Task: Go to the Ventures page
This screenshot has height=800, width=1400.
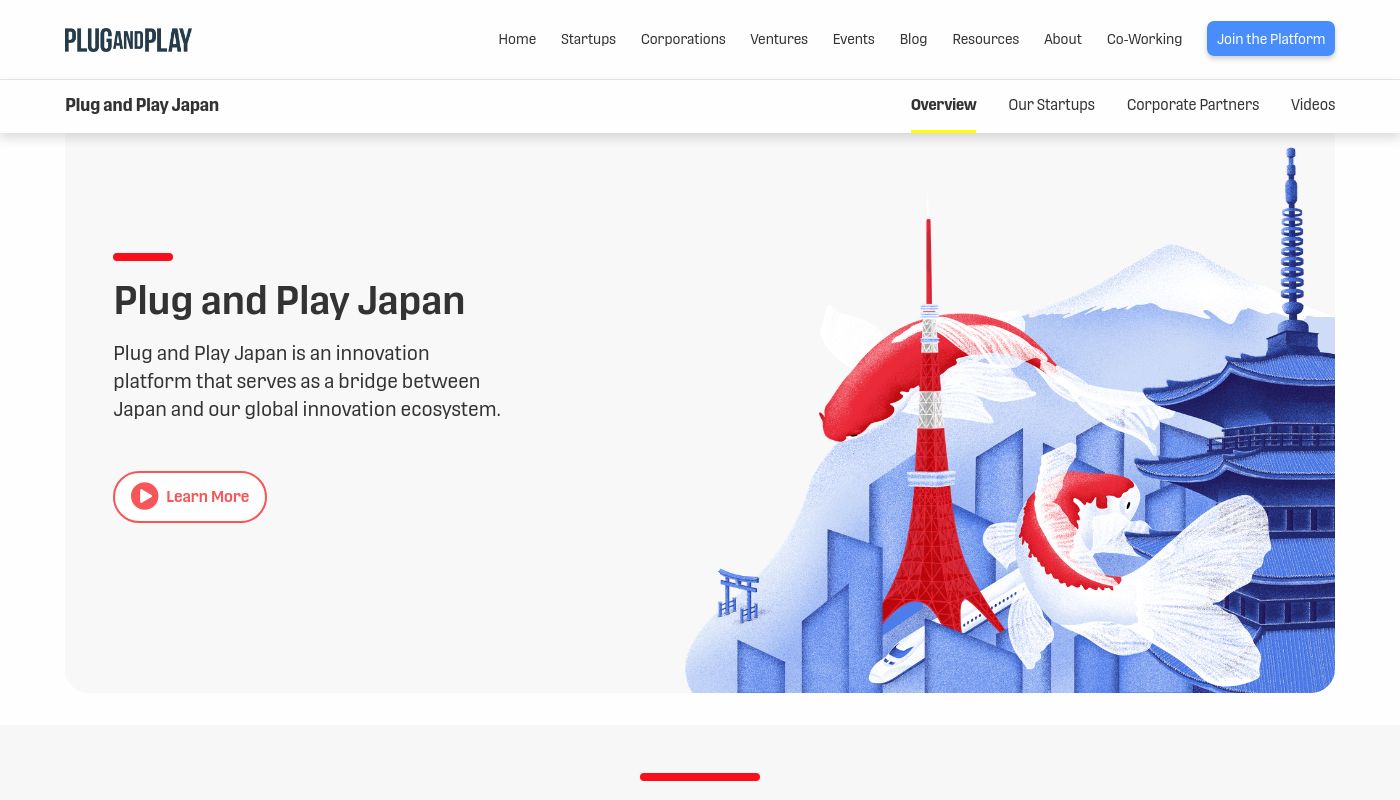Action: pyautogui.click(x=779, y=39)
